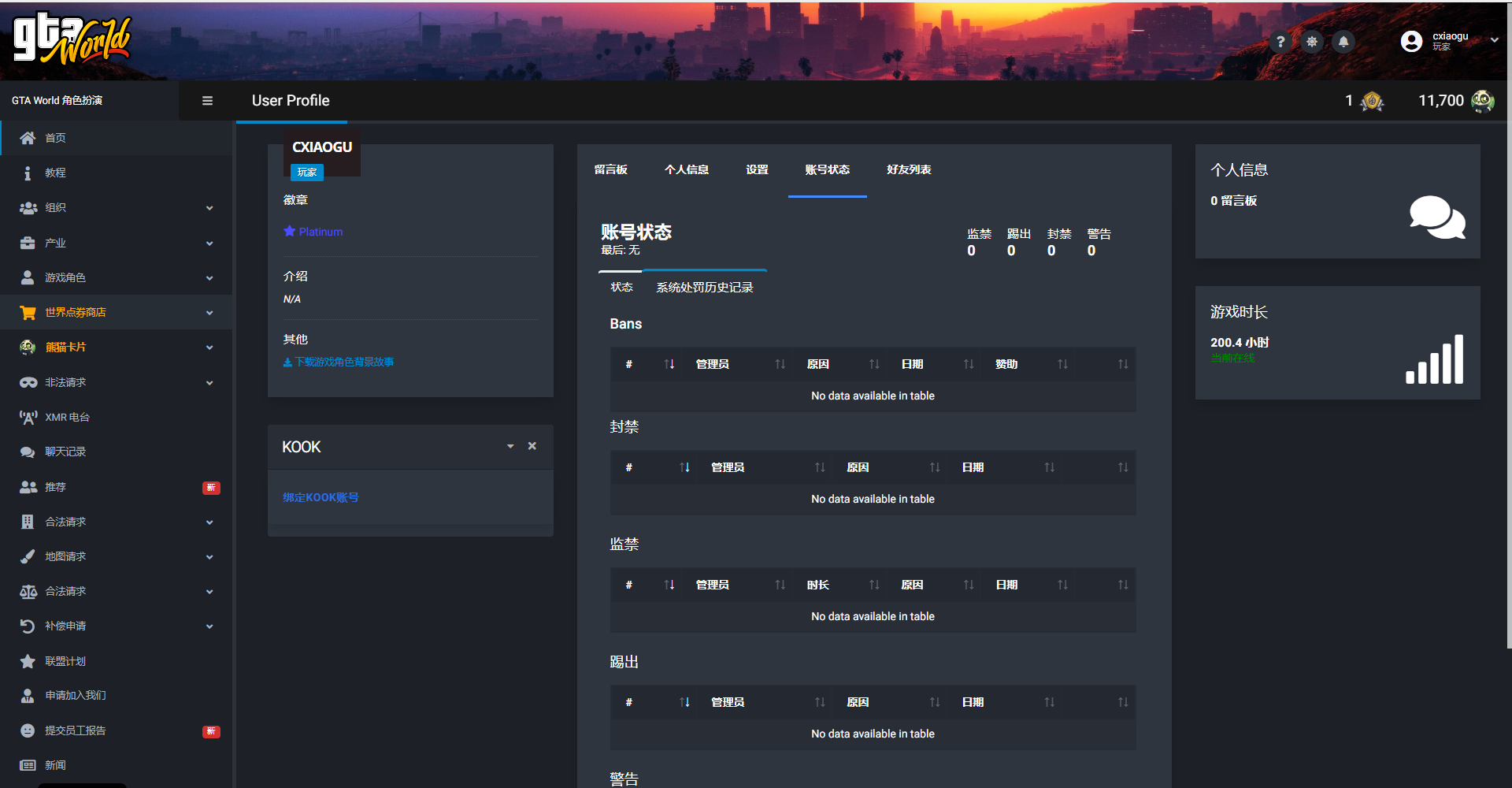The image size is (1512, 788).
Task: Click the panda icon next to 熊猫卡片
Action: tap(28, 347)
